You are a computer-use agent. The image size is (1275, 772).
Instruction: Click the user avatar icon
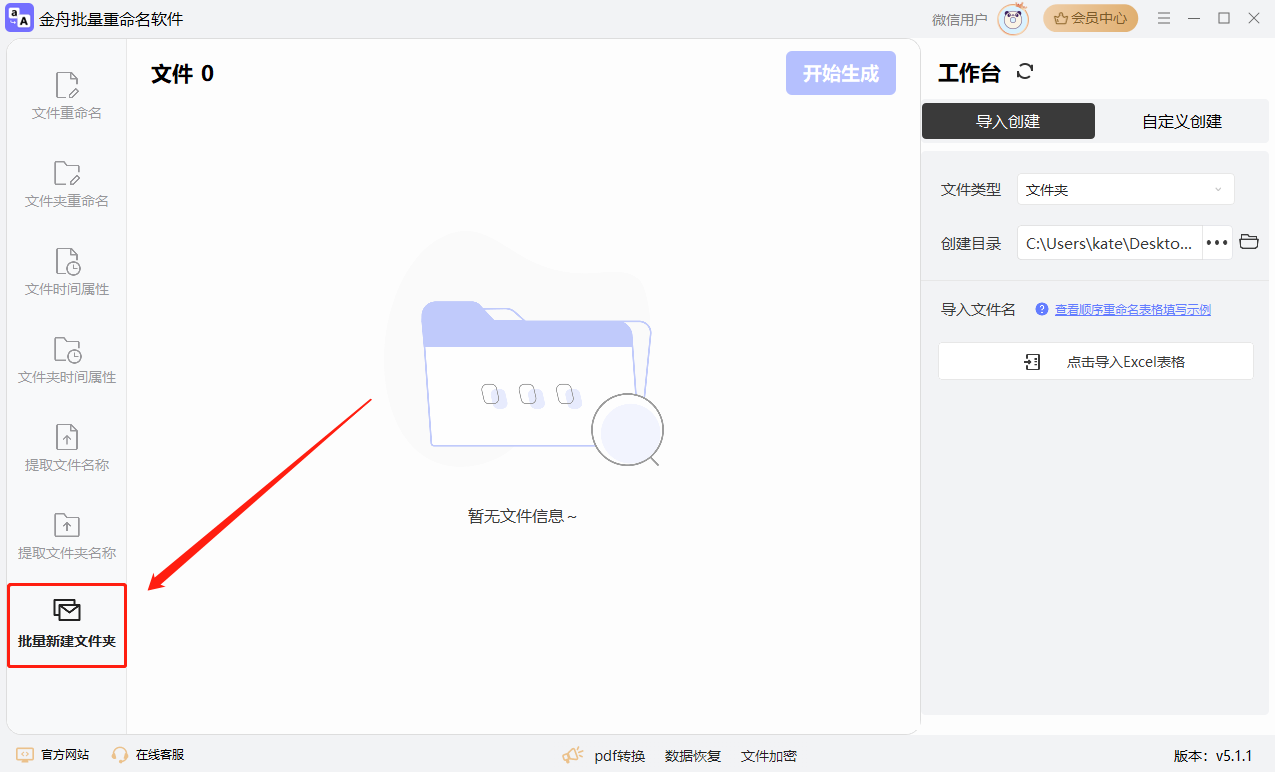click(1012, 19)
